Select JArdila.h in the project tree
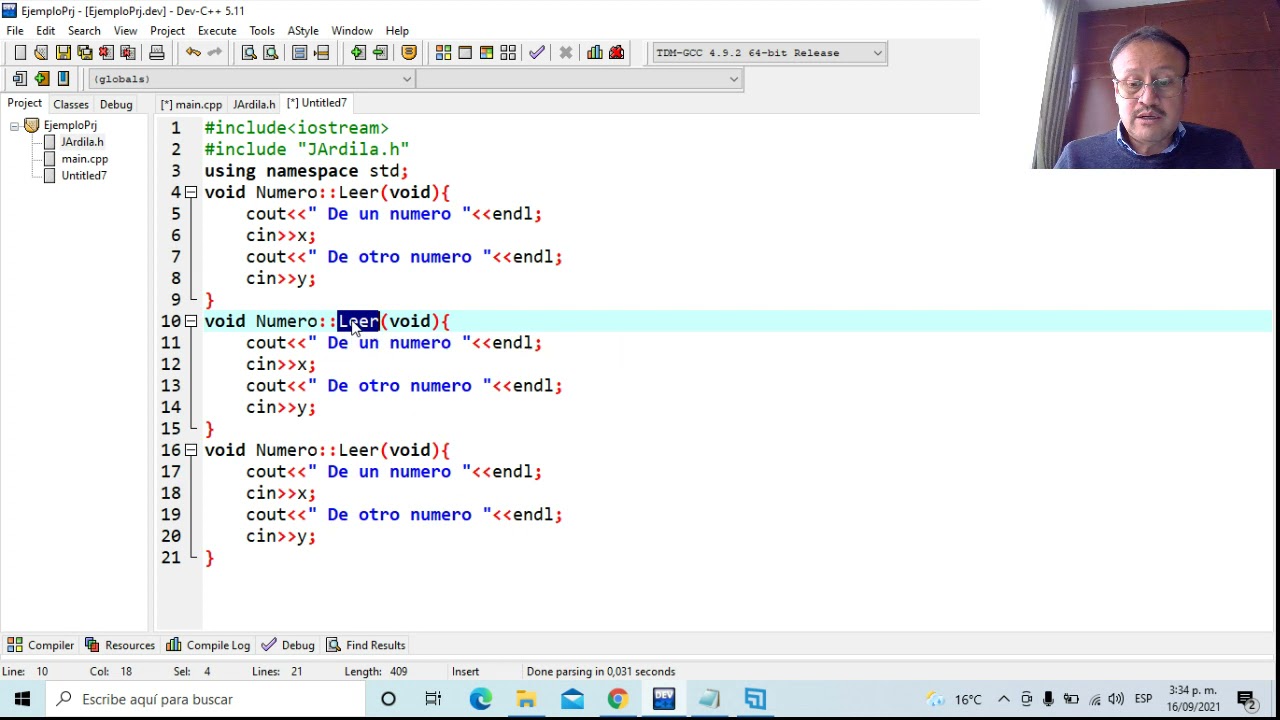This screenshot has height=720, width=1280. (x=82, y=142)
